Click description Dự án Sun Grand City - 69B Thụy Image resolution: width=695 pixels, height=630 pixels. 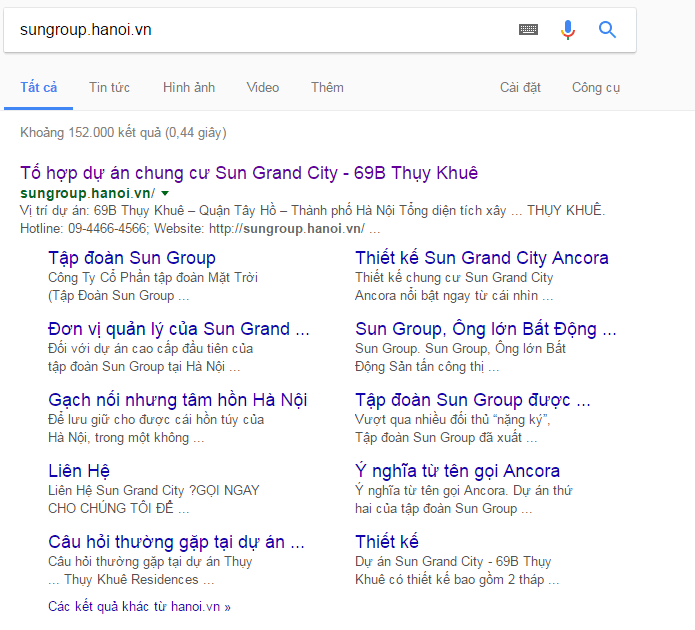[457, 570]
